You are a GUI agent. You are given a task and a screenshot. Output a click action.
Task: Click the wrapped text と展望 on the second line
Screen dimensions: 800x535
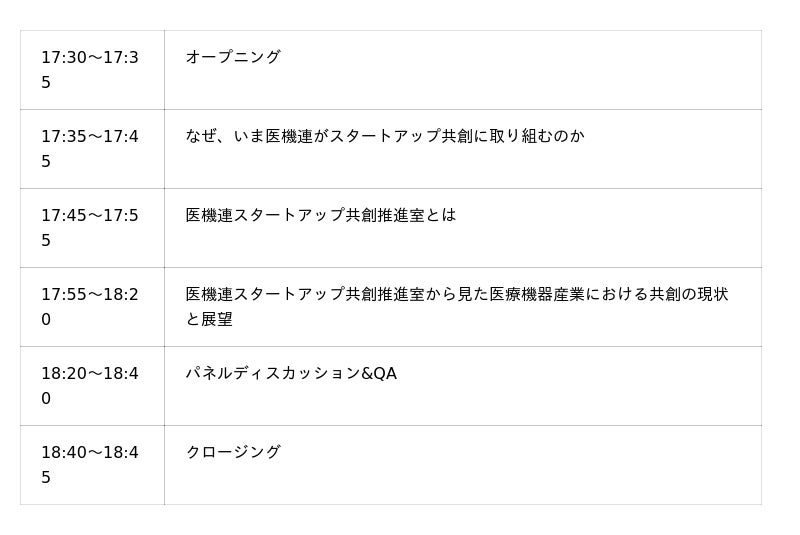tap(209, 320)
